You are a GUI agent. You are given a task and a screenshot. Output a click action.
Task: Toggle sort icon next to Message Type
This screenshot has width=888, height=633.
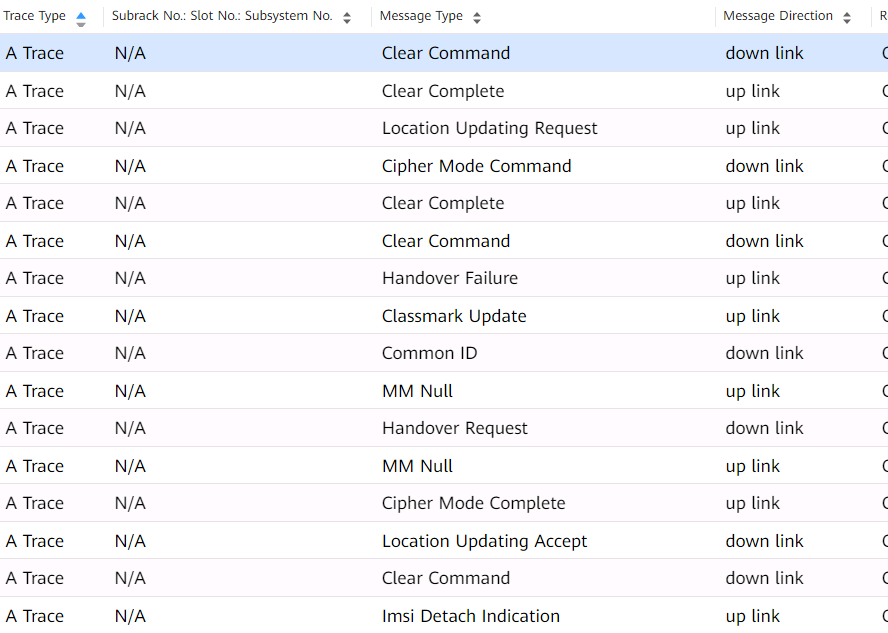point(477,18)
